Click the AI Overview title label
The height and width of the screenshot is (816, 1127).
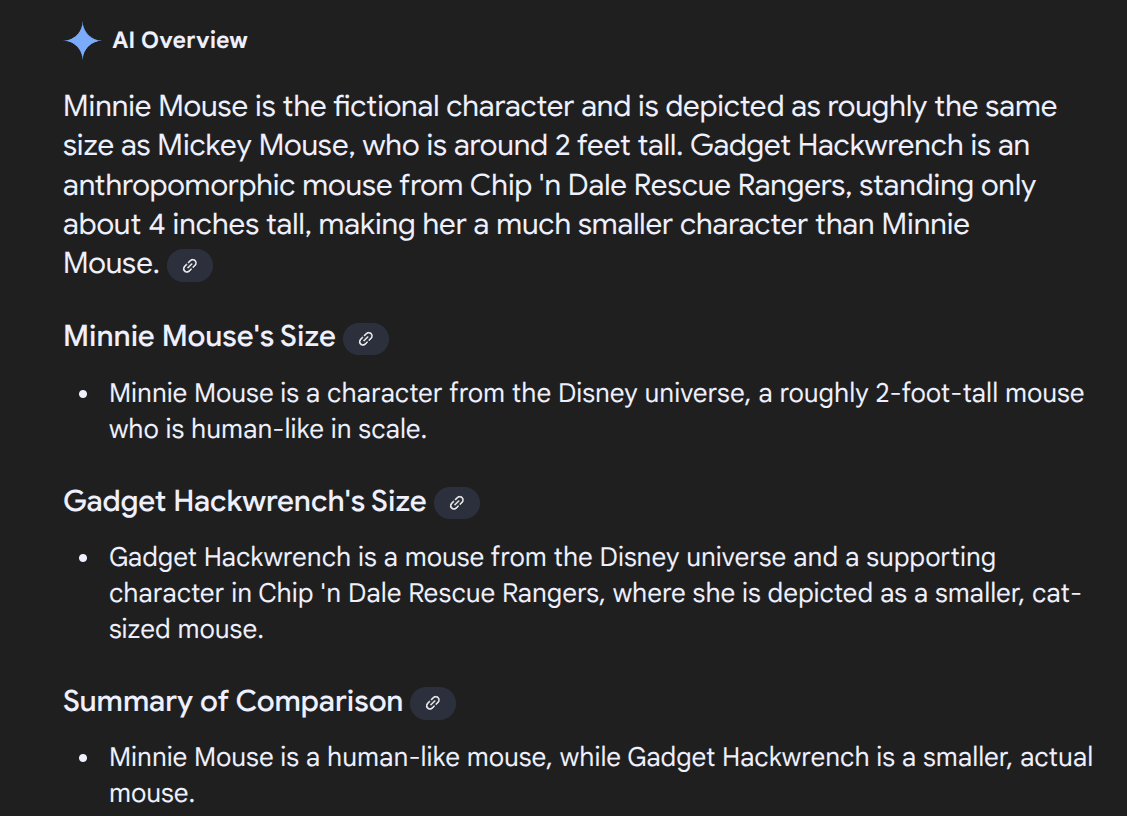click(x=180, y=41)
